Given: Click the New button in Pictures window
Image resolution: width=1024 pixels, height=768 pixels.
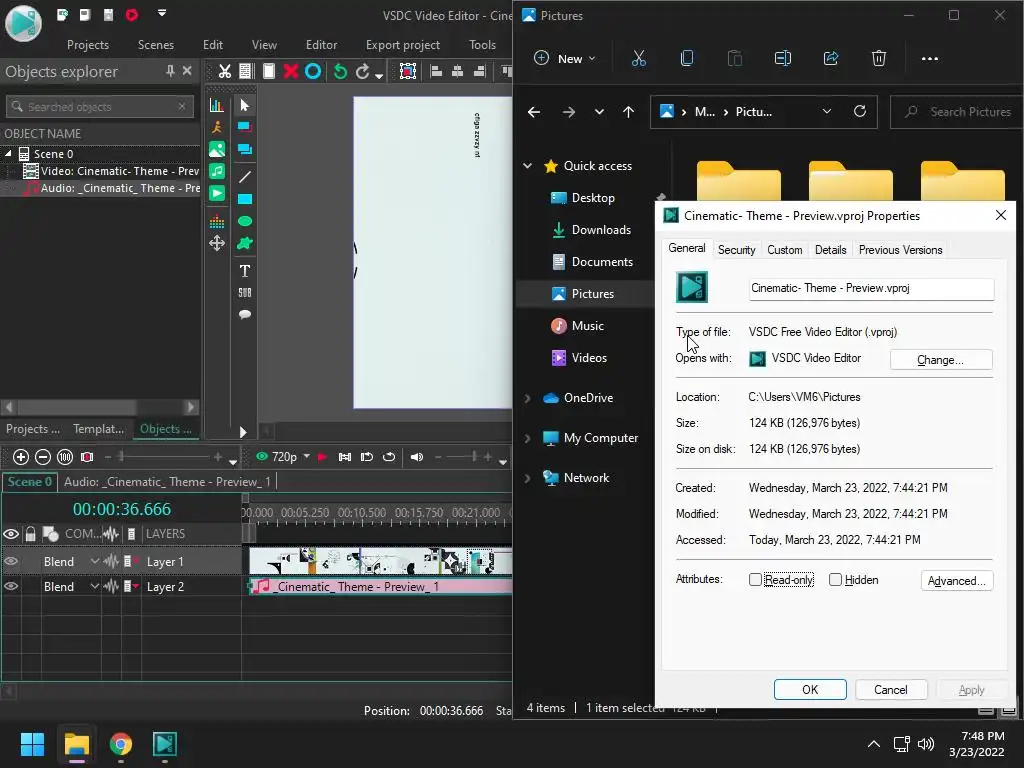Looking at the screenshot, I should 564,59.
